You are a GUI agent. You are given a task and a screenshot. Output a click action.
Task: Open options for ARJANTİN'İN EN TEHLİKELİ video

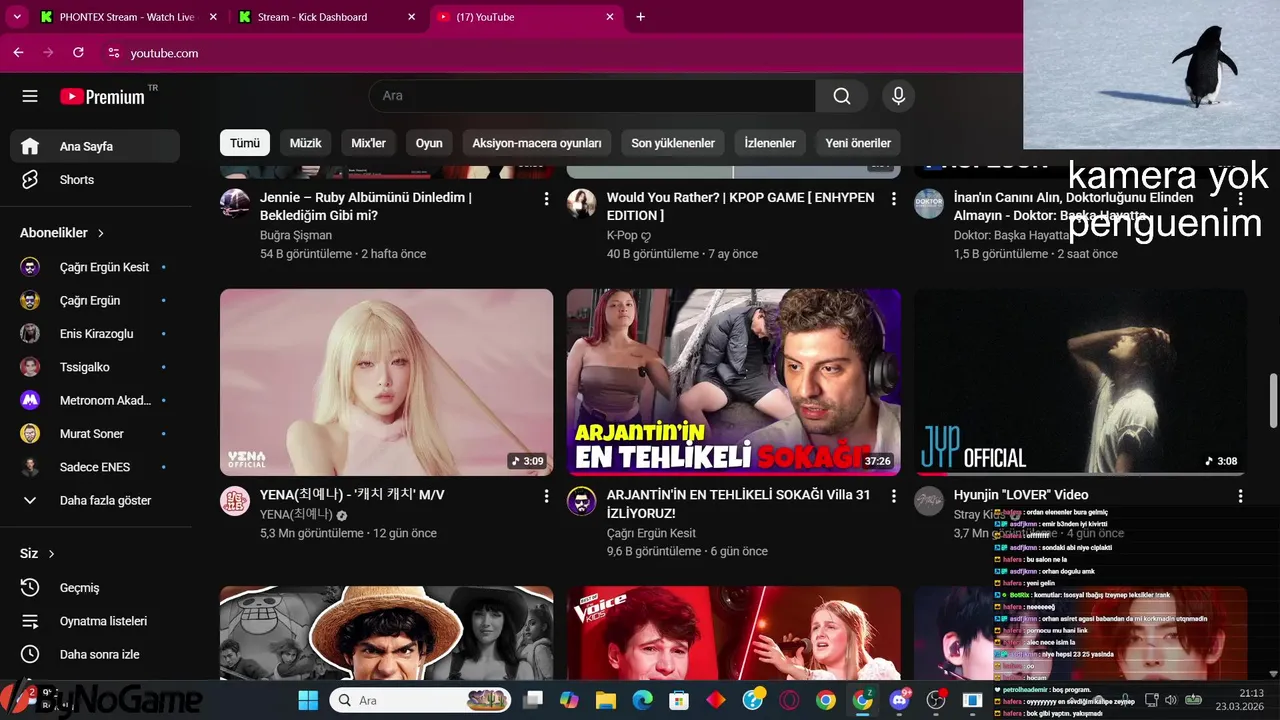point(894,496)
